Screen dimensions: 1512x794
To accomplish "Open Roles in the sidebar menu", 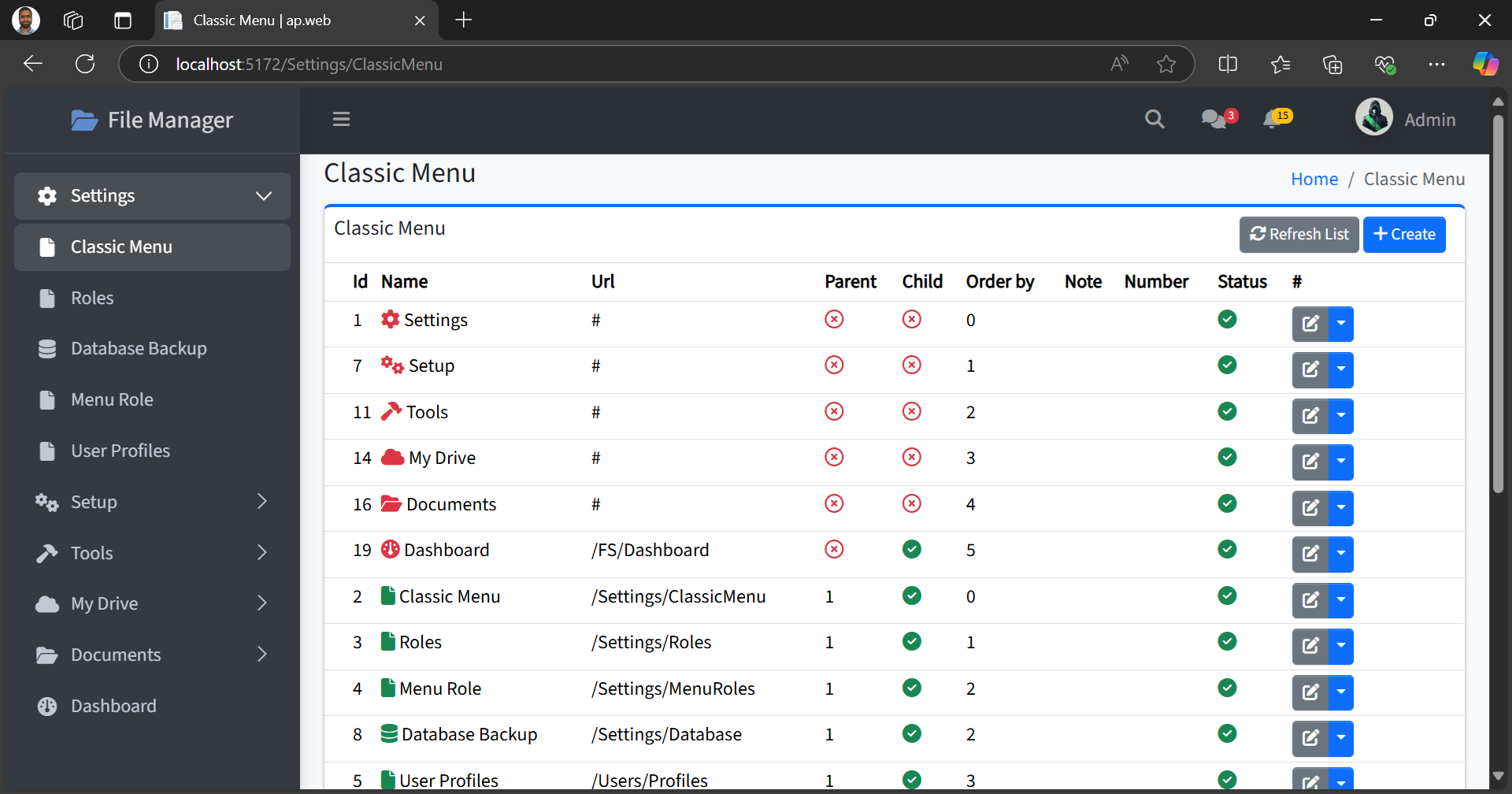I will [92, 298].
